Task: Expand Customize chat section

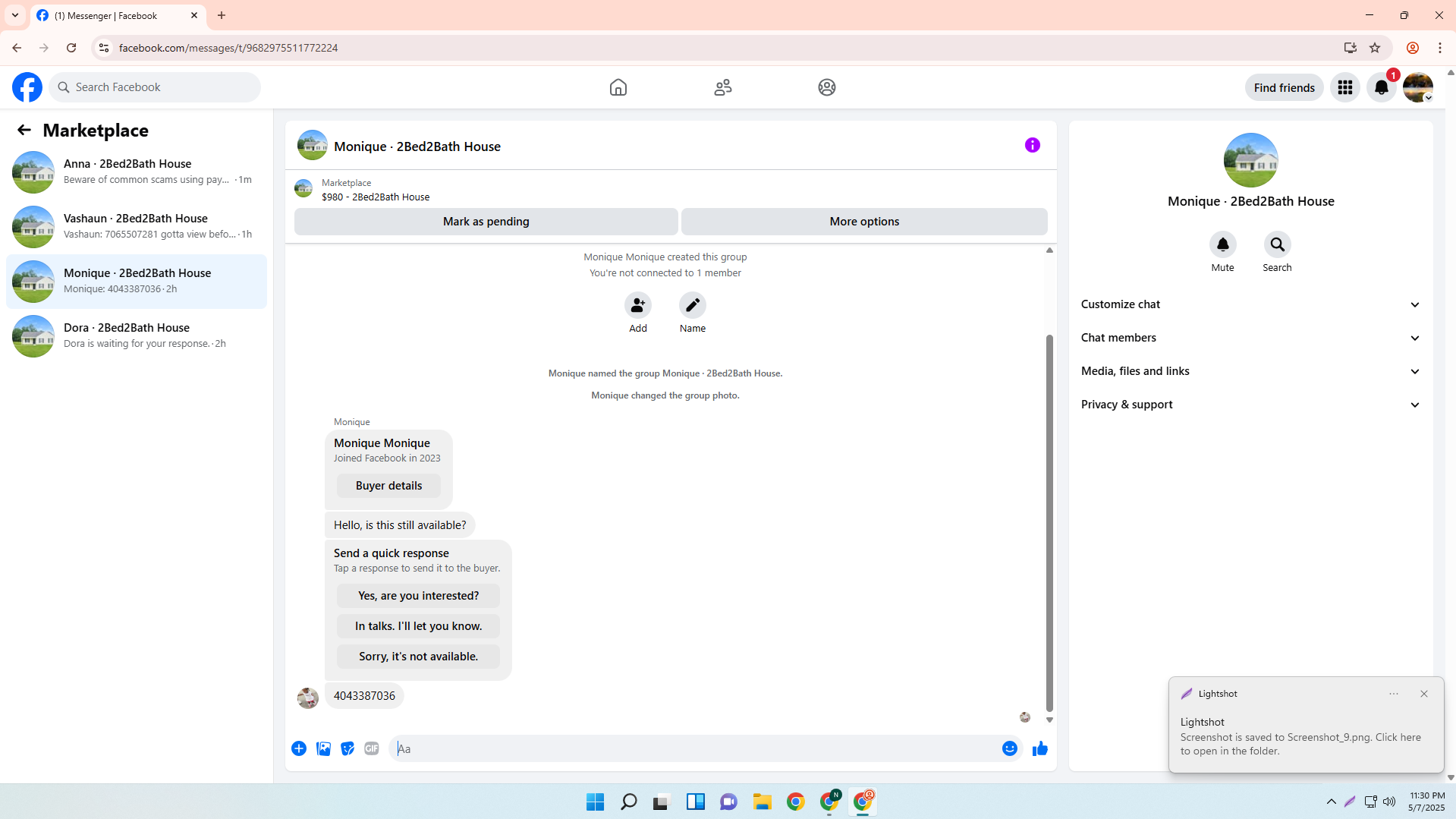Action: tap(1251, 304)
